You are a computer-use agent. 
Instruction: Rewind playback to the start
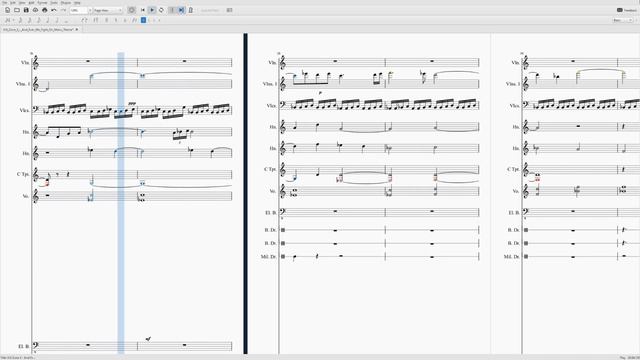tap(142, 10)
